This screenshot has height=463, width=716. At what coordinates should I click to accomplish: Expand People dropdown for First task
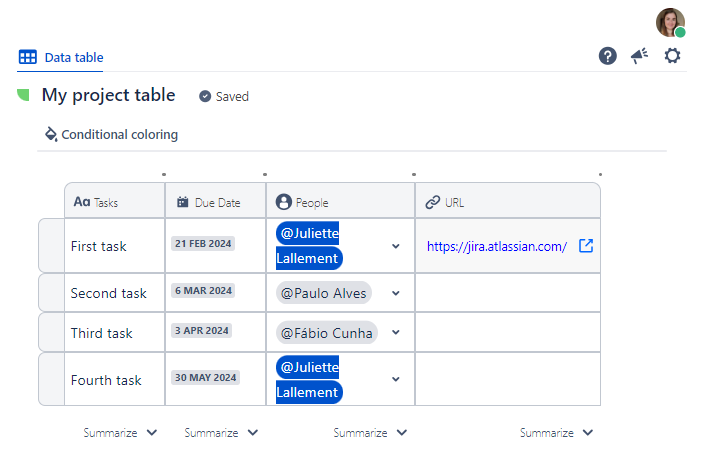coord(396,246)
